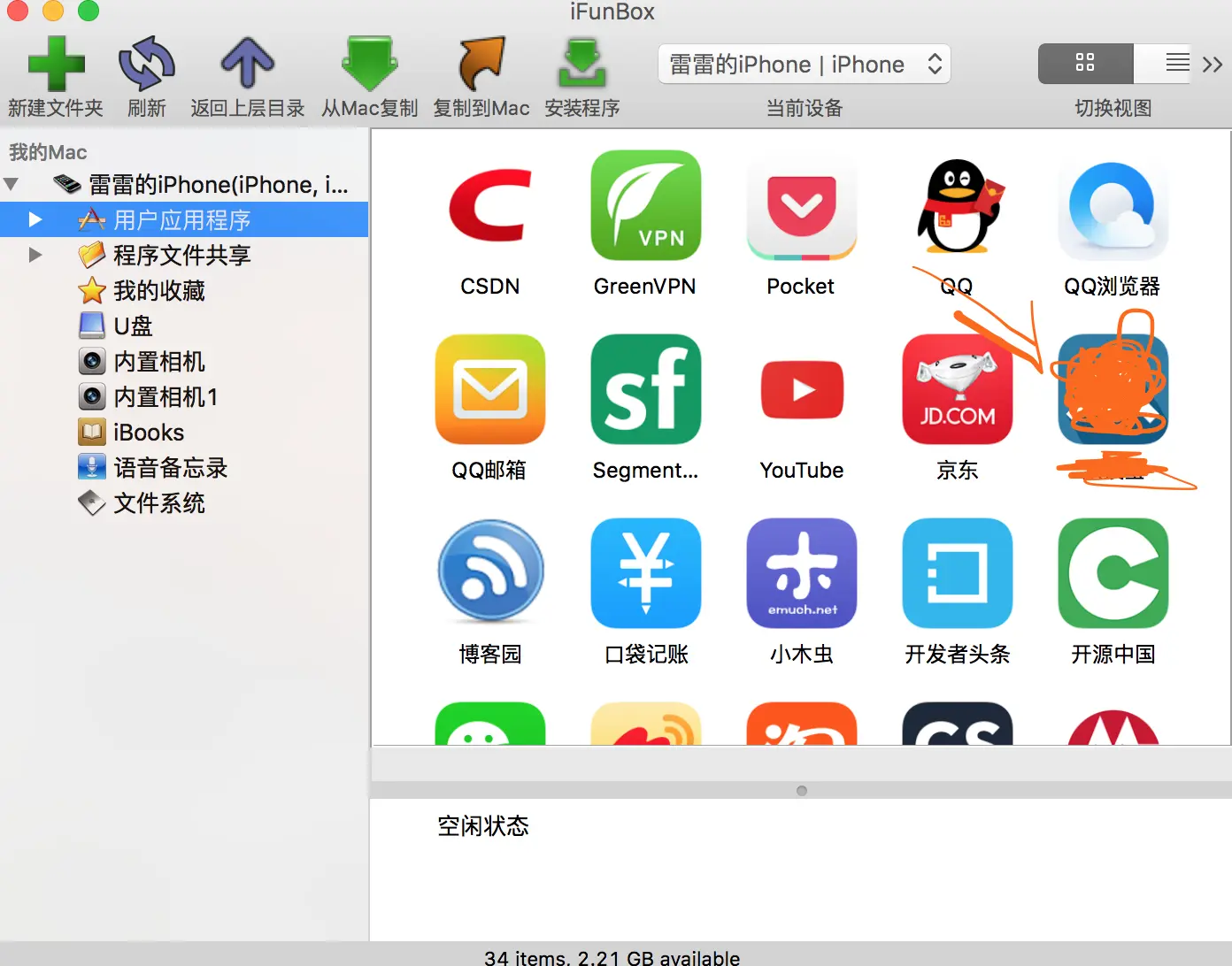Select the 口袋记账 app icon
Viewport: 1232px width, 966px height.
point(646,573)
